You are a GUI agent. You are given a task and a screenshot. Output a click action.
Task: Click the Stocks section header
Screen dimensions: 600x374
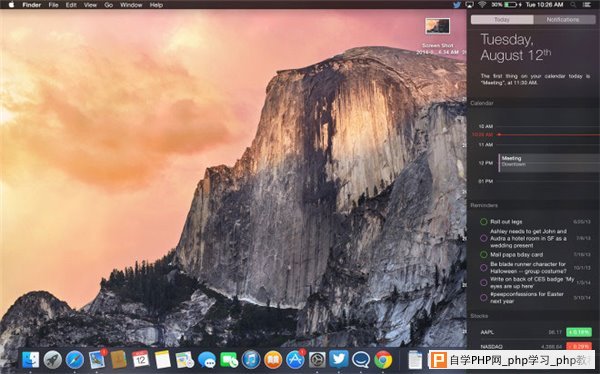tap(479, 316)
